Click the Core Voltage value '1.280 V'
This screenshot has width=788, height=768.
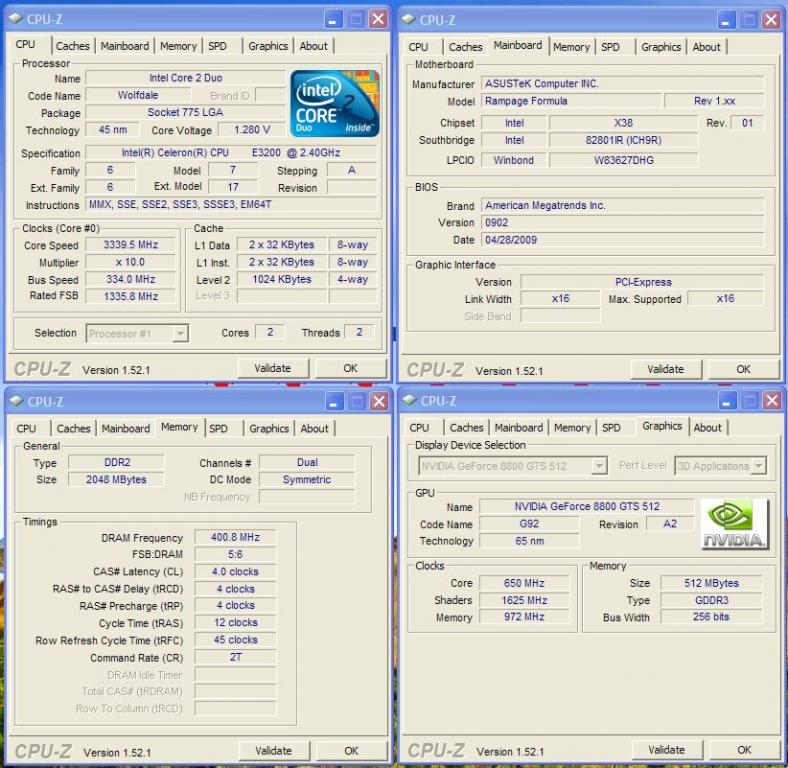[252, 130]
